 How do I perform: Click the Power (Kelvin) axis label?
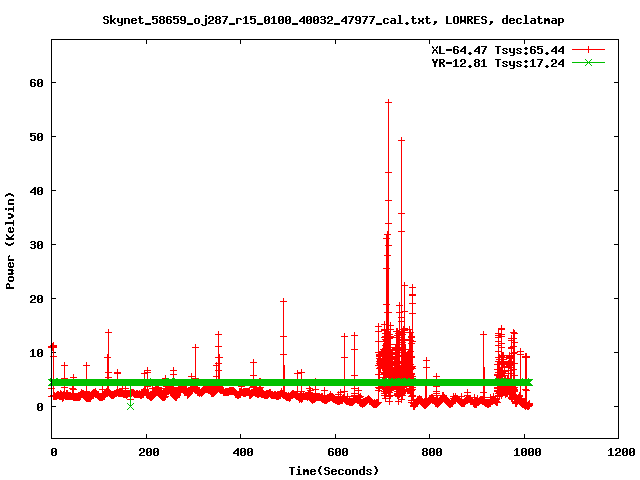(10, 241)
